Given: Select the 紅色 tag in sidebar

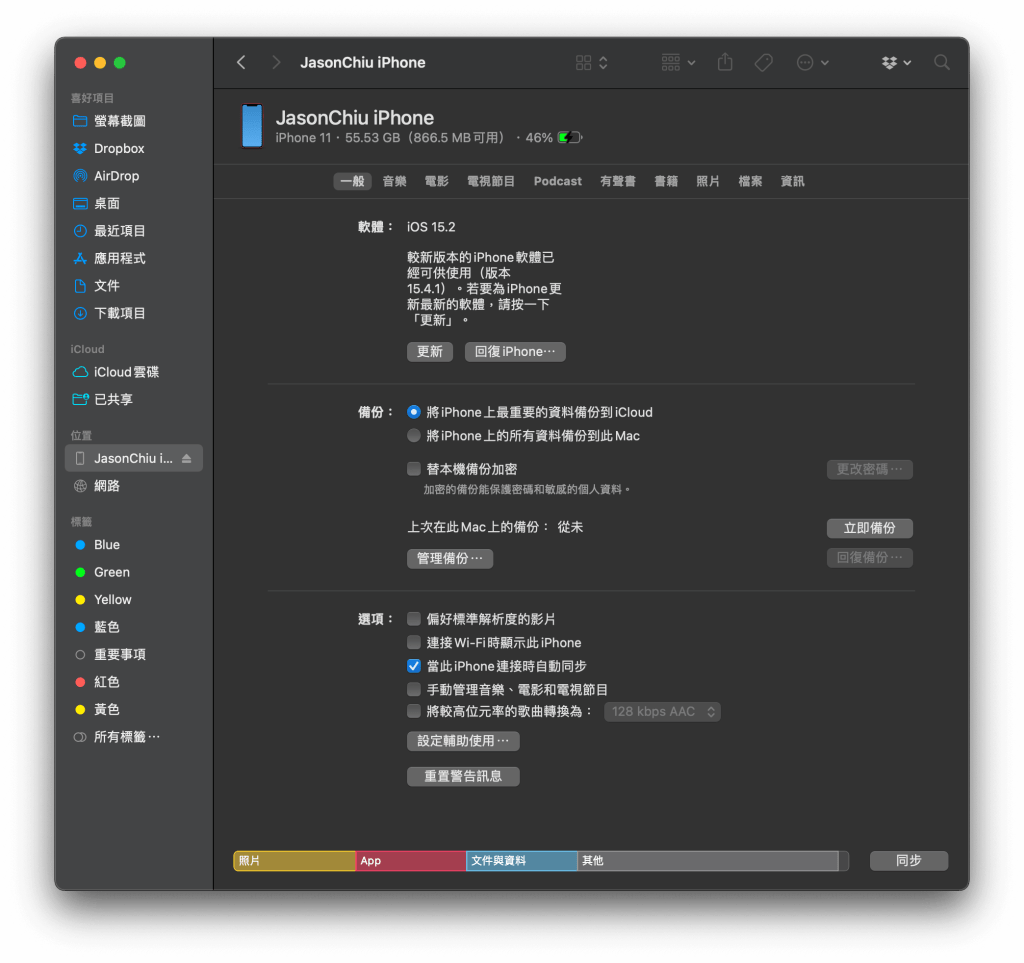Looking at the screenshot, I should point(106,682).
